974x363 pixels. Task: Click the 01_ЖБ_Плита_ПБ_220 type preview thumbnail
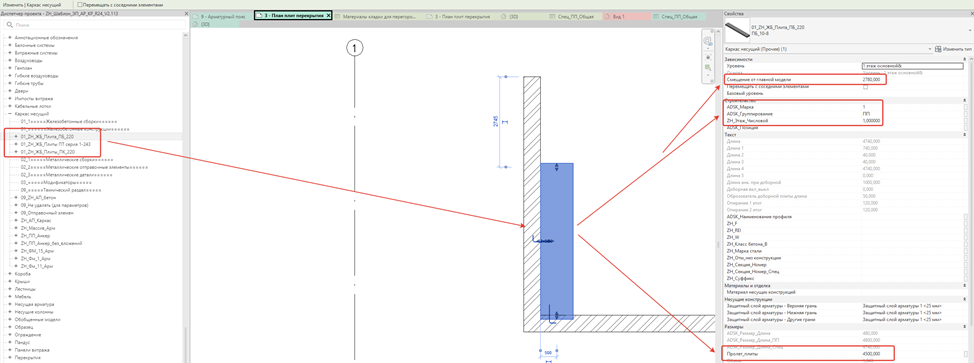tap(736, 30)
